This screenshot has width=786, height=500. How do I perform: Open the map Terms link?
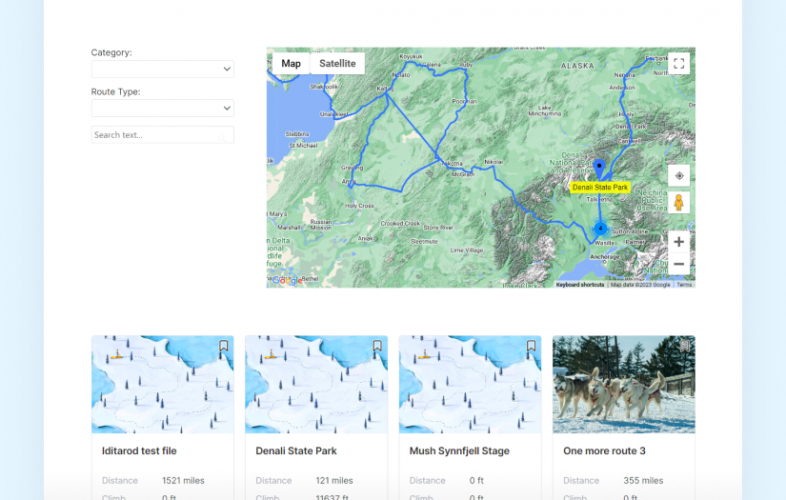(x=684, y=285)
